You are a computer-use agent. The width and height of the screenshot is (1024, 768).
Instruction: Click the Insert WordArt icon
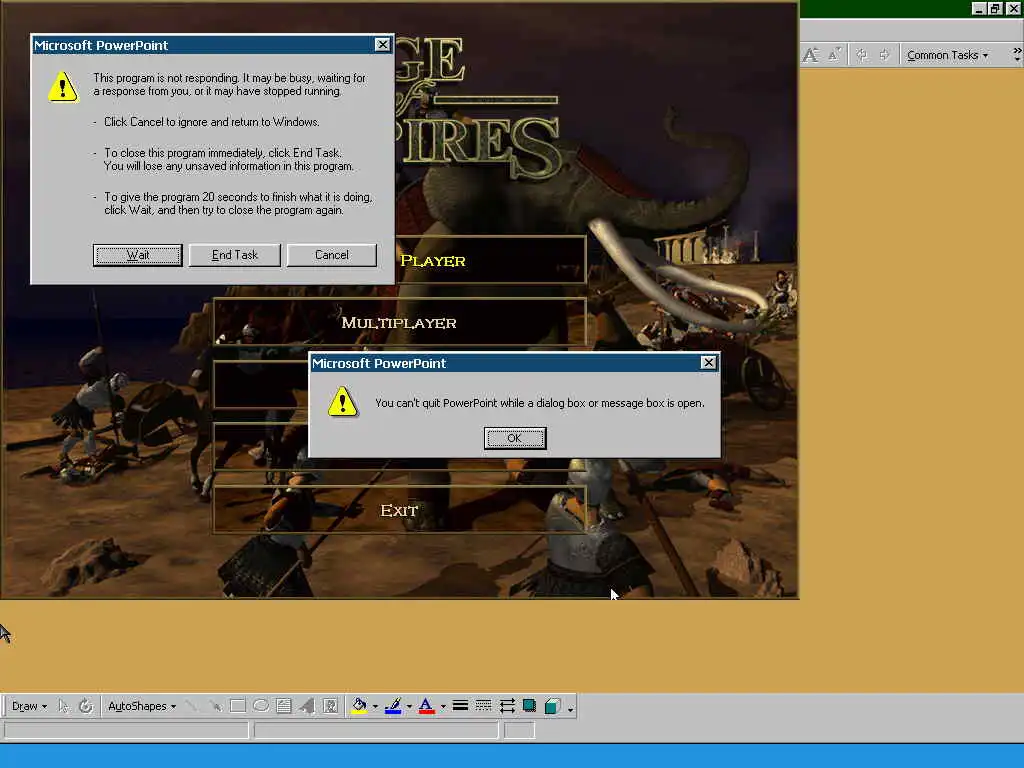tap(306, 706)
